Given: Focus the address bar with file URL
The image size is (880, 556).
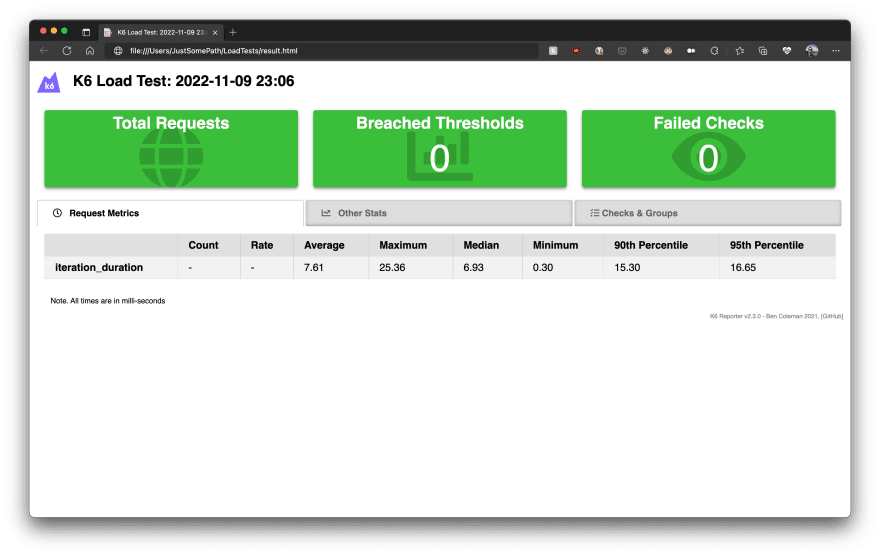Looking at the screenshot, I should (321, 50).
